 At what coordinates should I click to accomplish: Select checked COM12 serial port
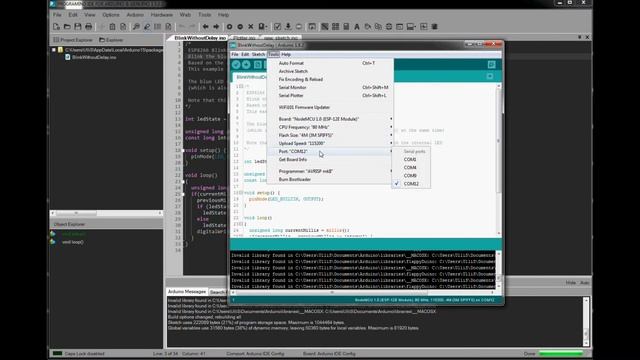(411, 184)
